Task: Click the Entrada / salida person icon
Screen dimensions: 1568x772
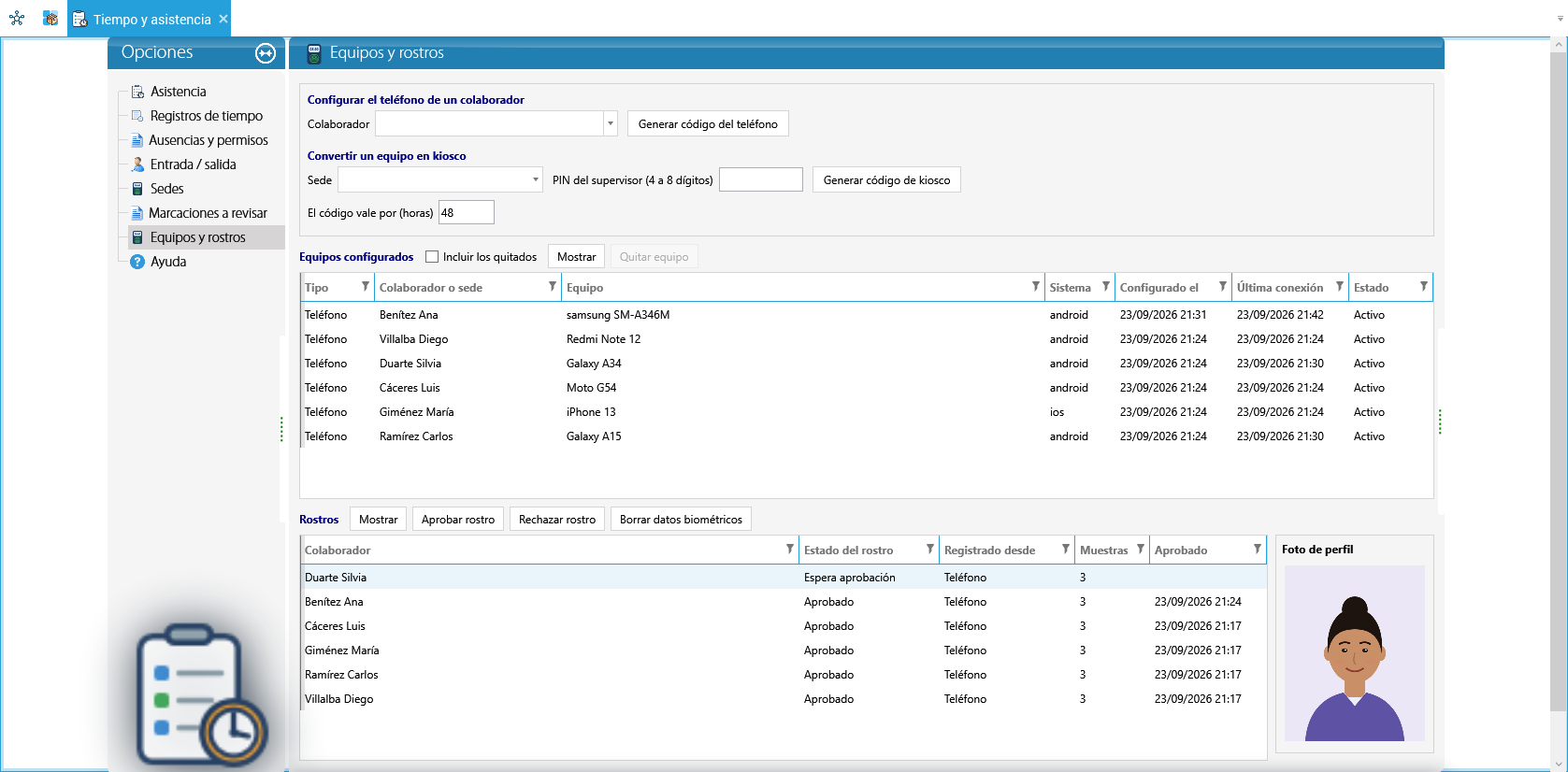Action: point(137,164)
